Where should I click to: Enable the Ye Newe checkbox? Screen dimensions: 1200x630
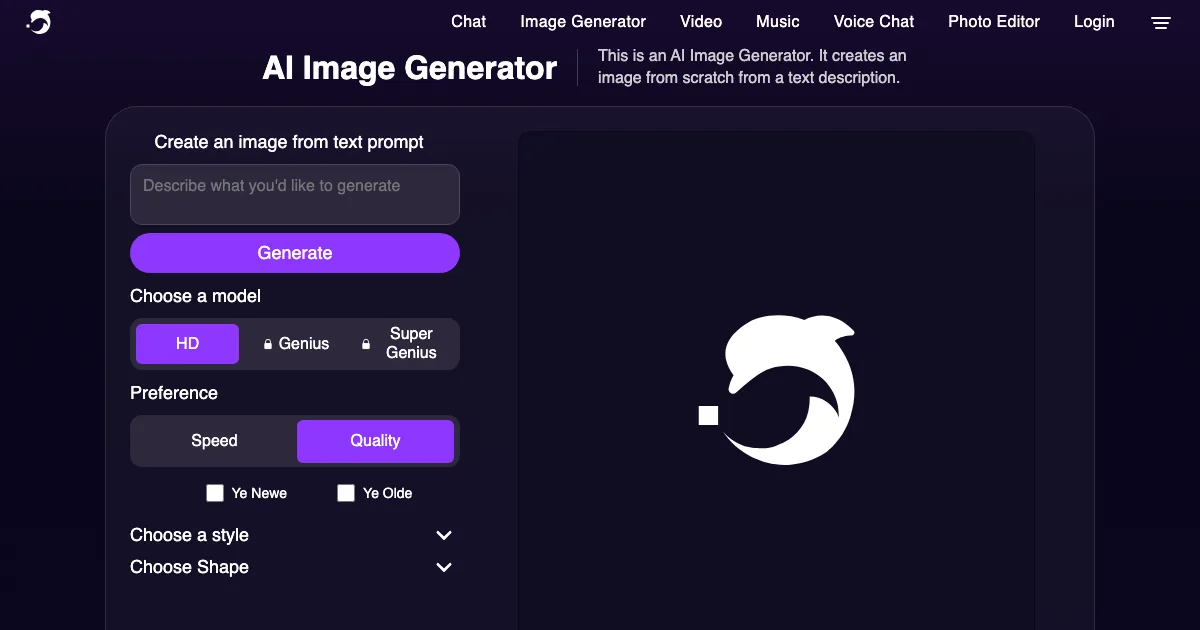pos(215,493)
